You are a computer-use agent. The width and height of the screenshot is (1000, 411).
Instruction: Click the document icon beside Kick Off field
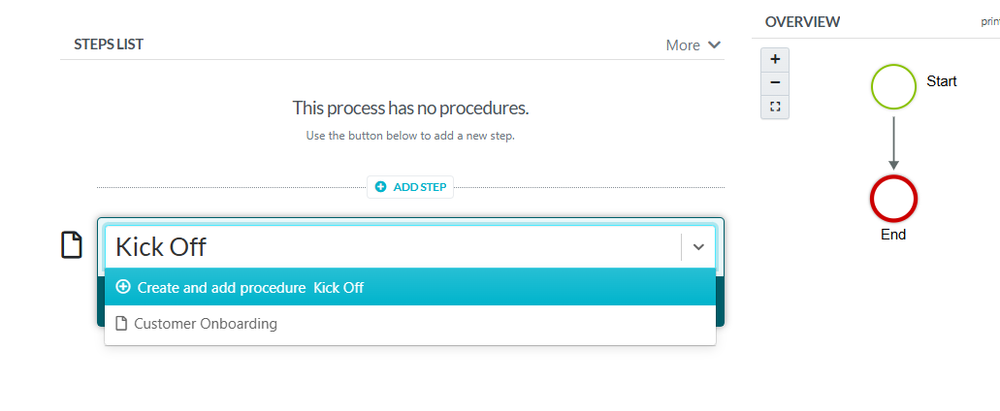tap(72, 245)
